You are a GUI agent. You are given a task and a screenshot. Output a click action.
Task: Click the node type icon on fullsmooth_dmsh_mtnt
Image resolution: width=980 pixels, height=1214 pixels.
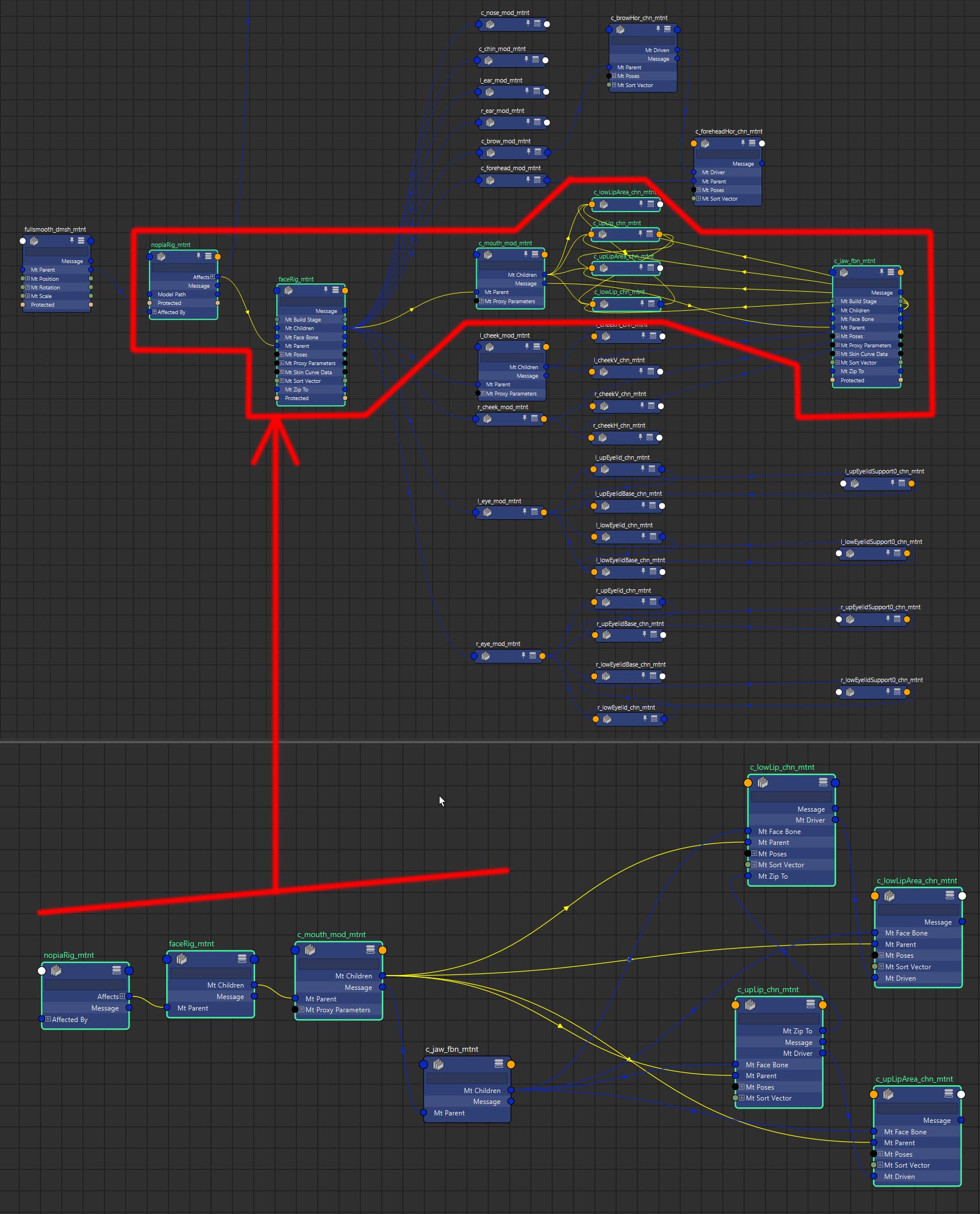pos(34,241)
